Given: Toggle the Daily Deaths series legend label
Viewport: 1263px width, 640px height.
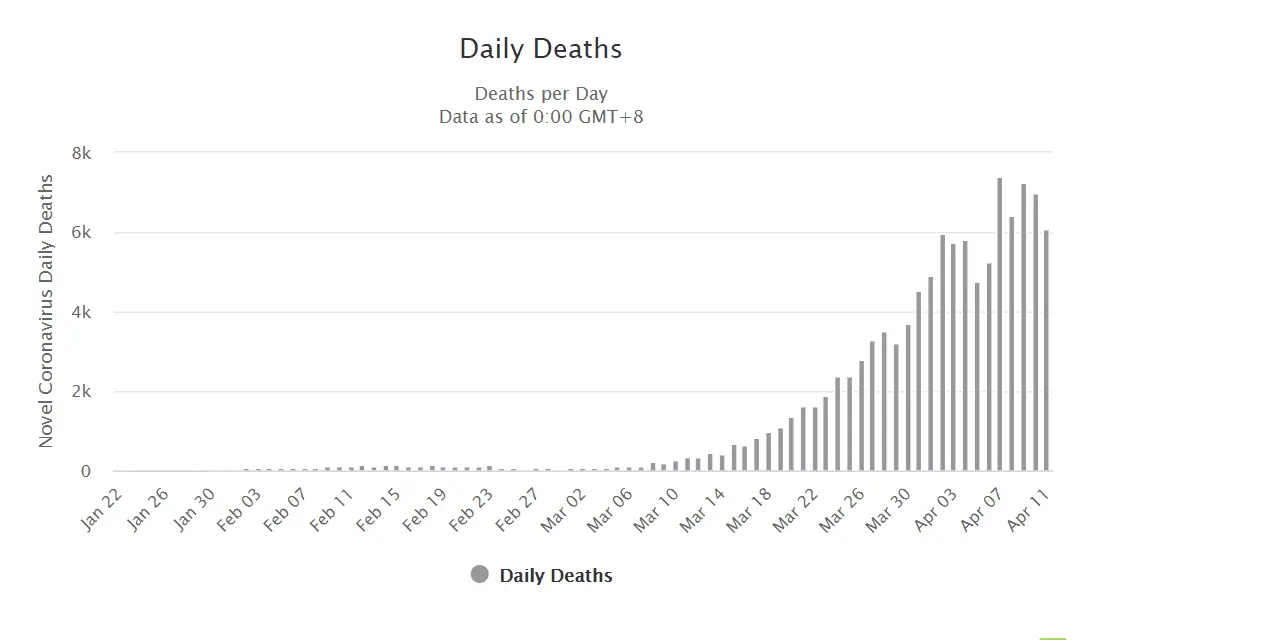Looking at the screenshot, I should click(x=555, y=575).
